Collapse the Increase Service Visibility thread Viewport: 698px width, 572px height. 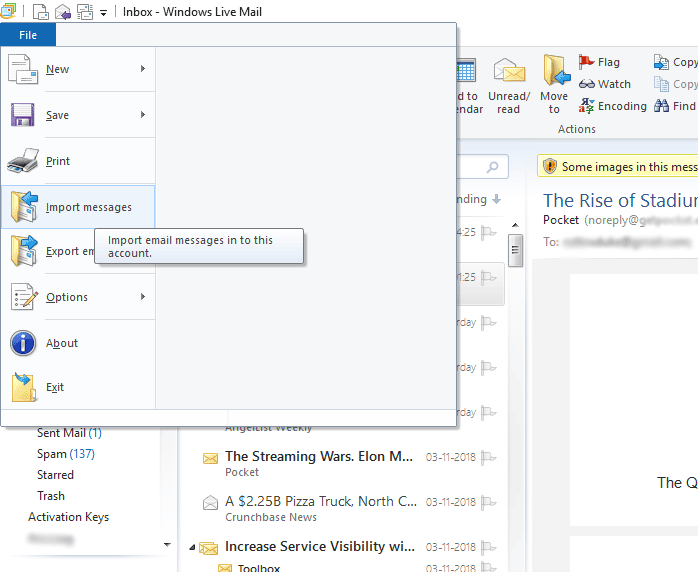point(192,548)
